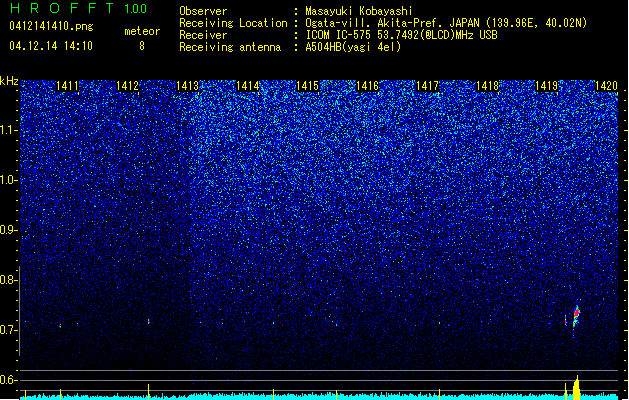Click the 1416 time axis label
Screen dimensions: 629x400
(367, 86)
